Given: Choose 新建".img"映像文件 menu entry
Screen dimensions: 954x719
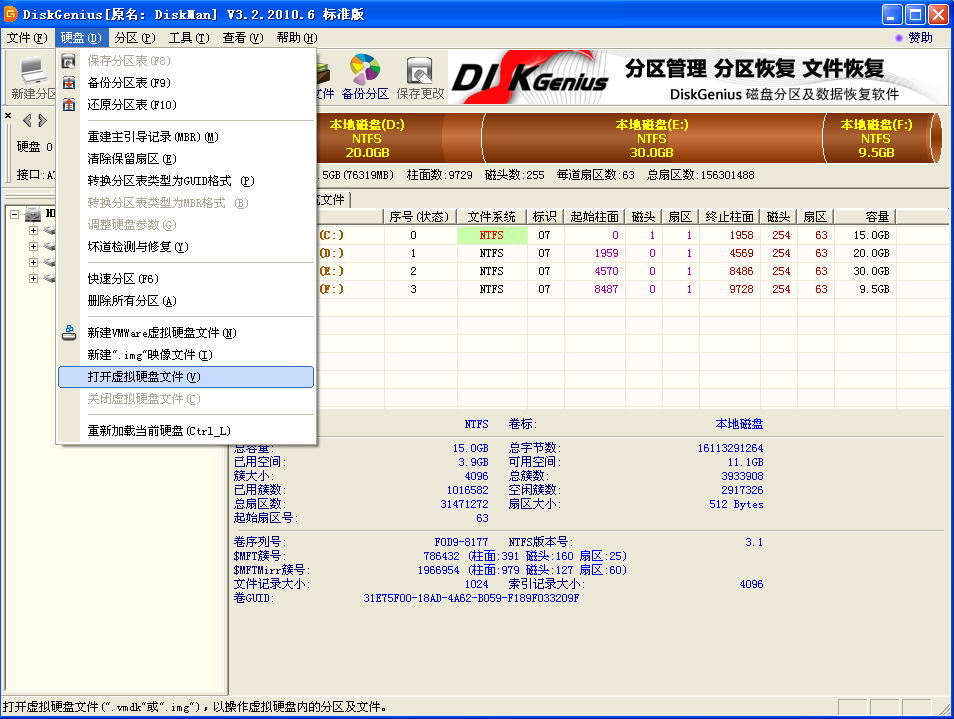Looking at the screenshot, I should (x=186, y=355).
